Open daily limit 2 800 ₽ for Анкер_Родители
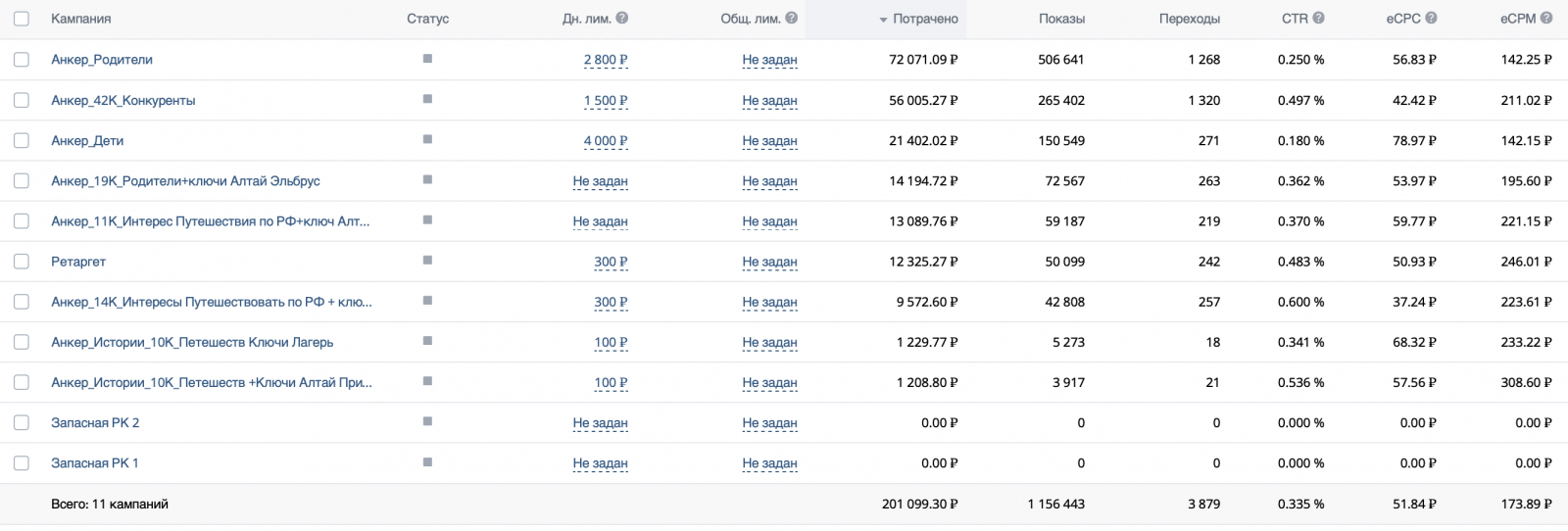The image size is (1568, 531). point(606,60)
